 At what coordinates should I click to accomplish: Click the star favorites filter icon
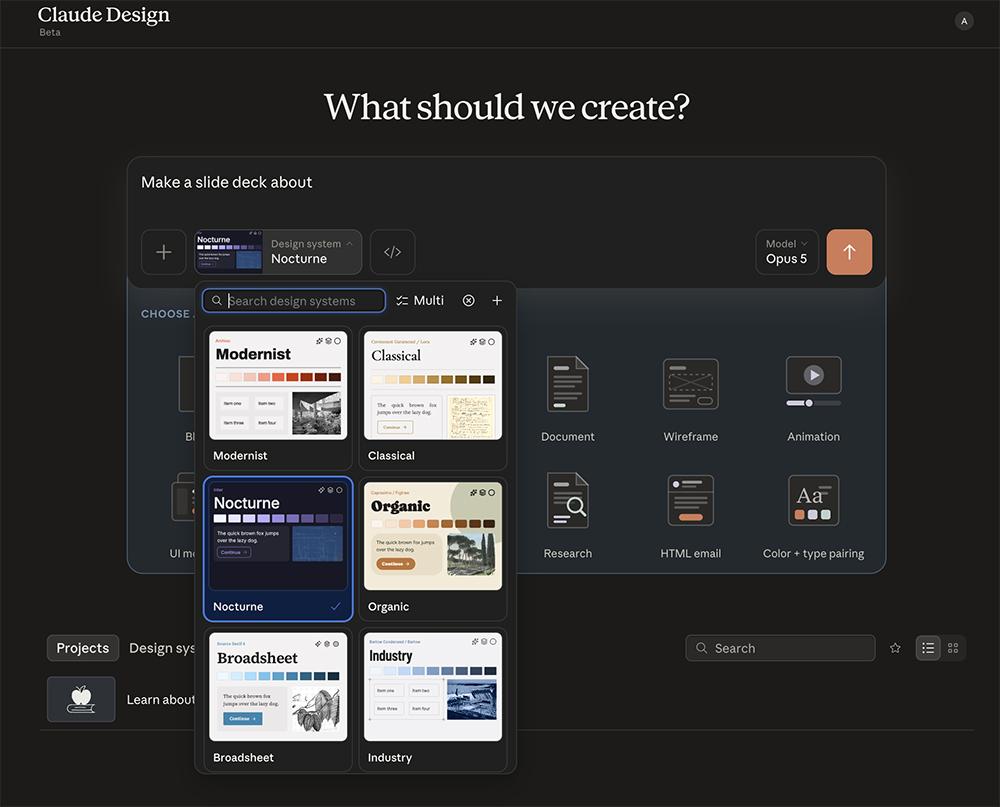895,648
